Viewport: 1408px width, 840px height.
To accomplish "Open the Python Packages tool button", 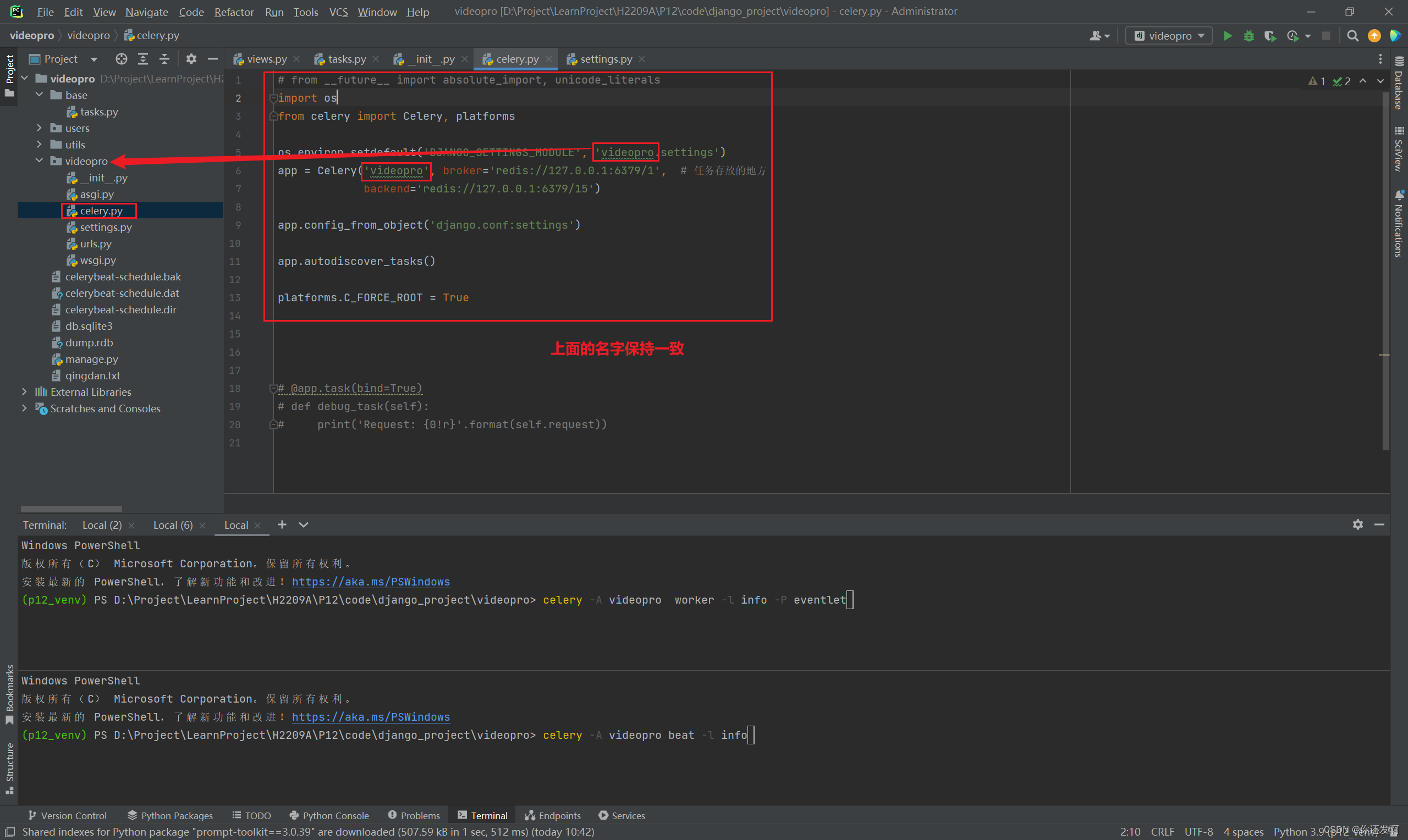I will point(170,815).
